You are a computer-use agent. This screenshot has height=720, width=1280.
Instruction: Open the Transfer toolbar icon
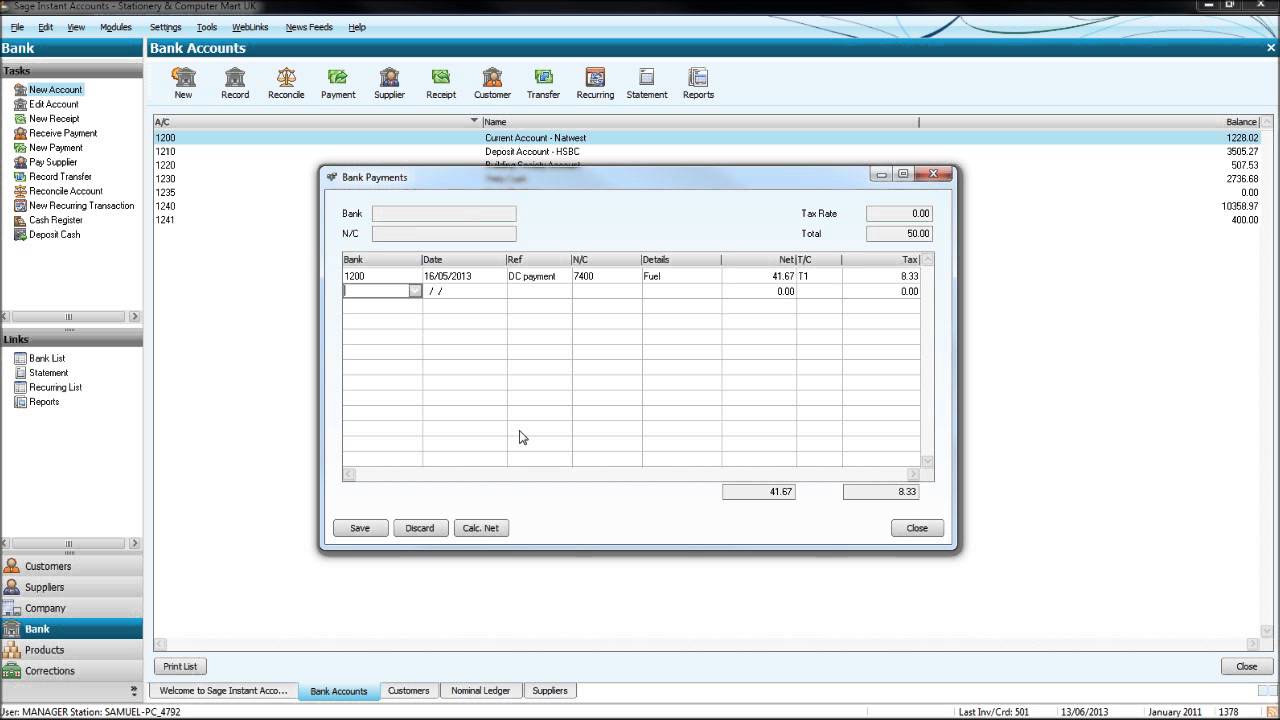tap(543, 83)
